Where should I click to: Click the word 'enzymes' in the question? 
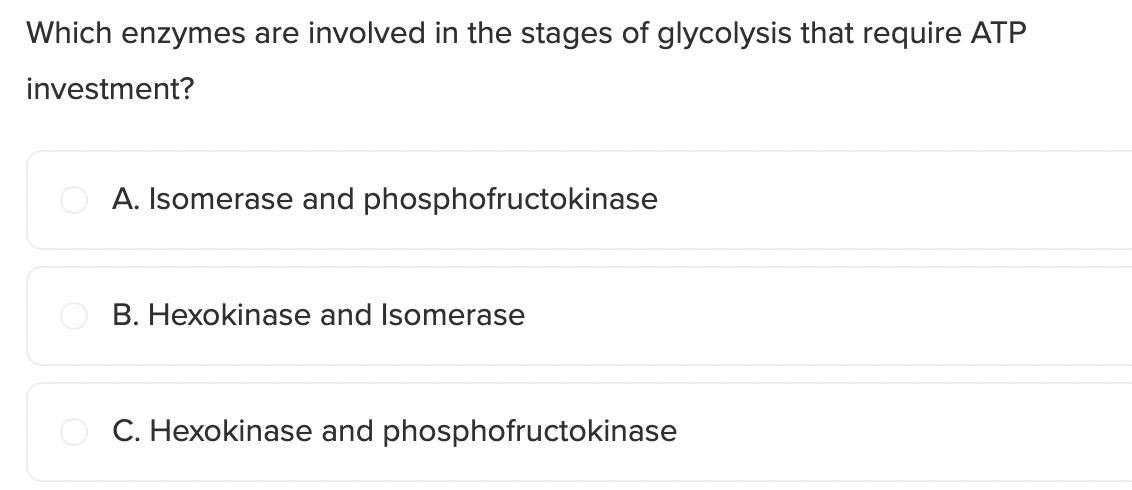coord(183,35)
